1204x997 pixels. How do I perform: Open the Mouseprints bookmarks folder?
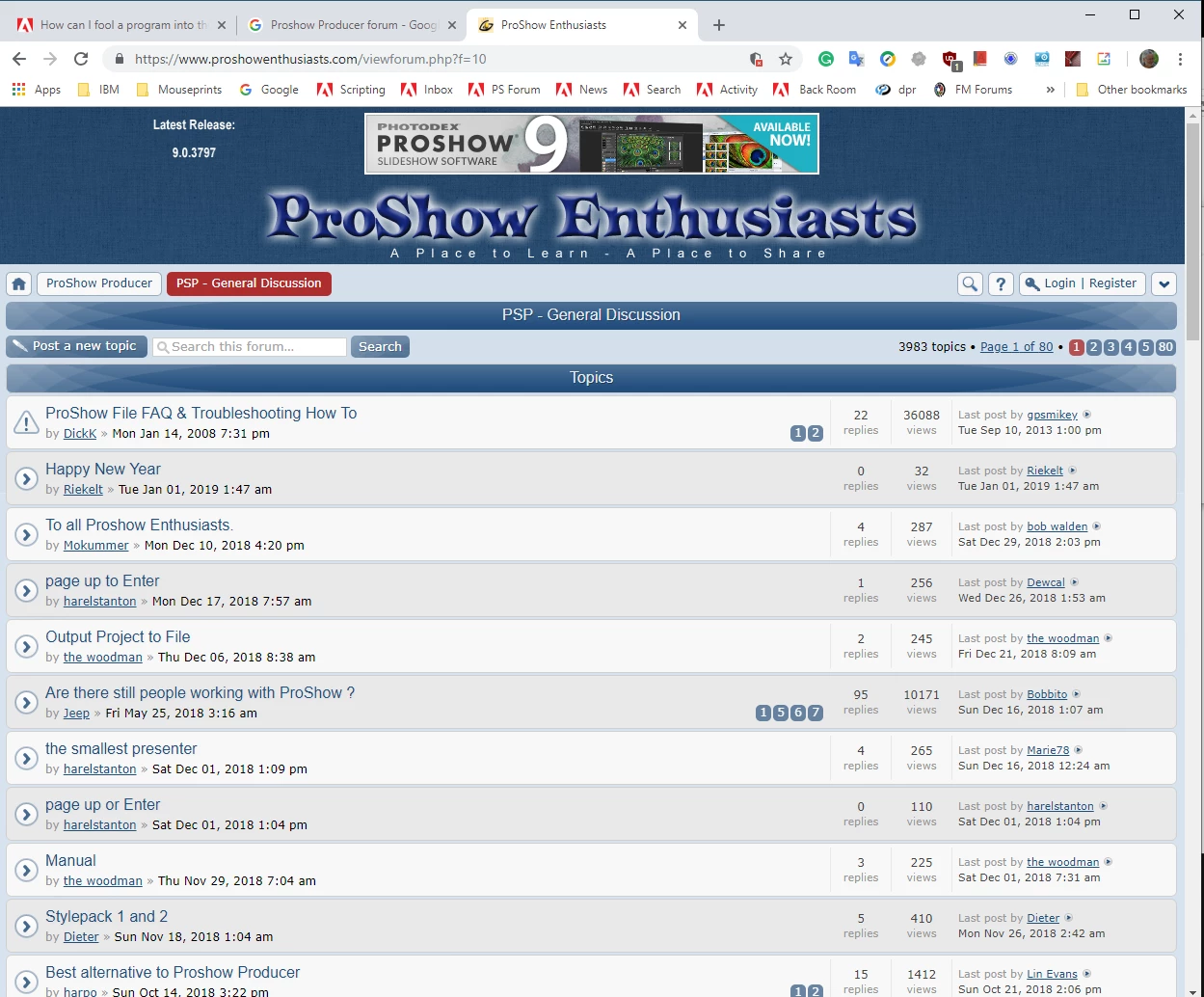coord(179,90)
